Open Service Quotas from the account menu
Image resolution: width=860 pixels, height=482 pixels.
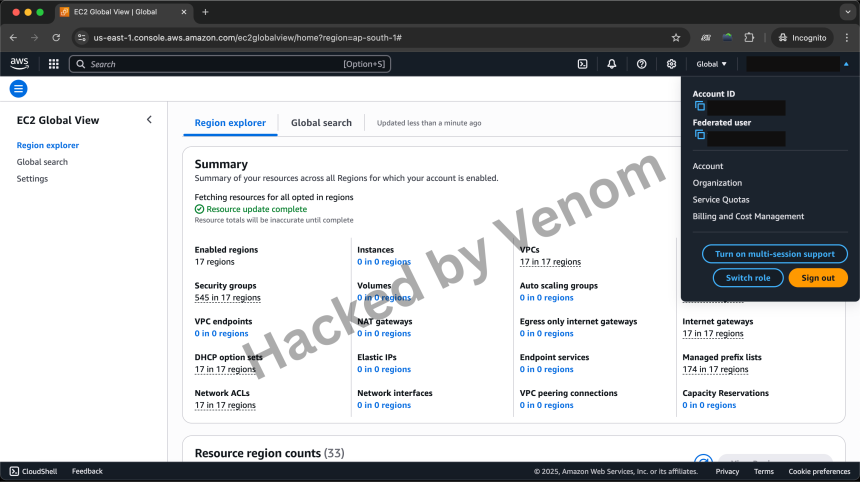tap(721, 200)
